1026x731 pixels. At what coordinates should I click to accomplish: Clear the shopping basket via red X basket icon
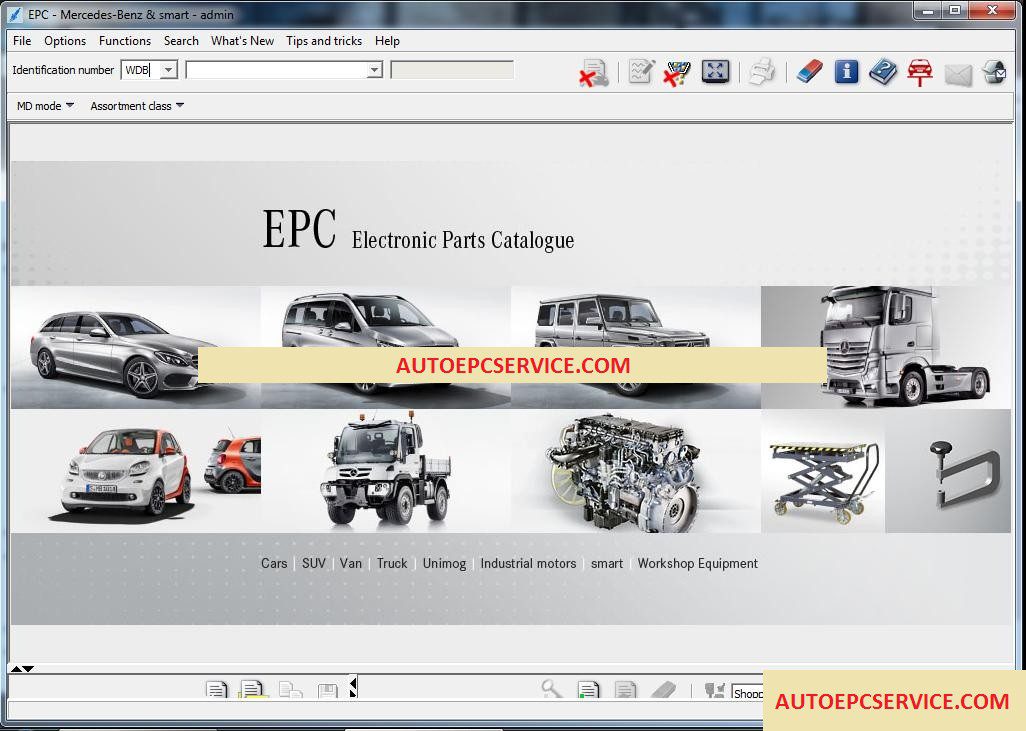click(x=677, y=72)
